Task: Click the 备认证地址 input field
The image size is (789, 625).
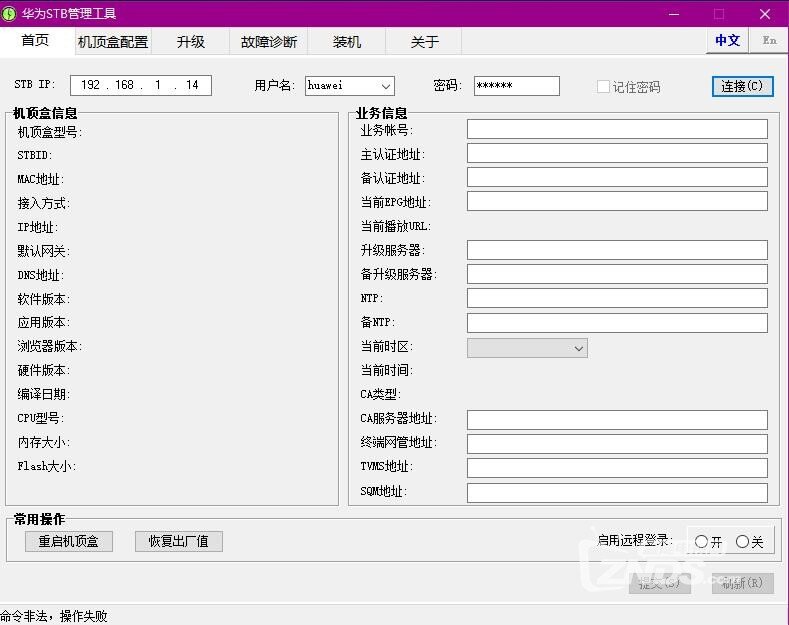Action: click(x=617, y=177)
